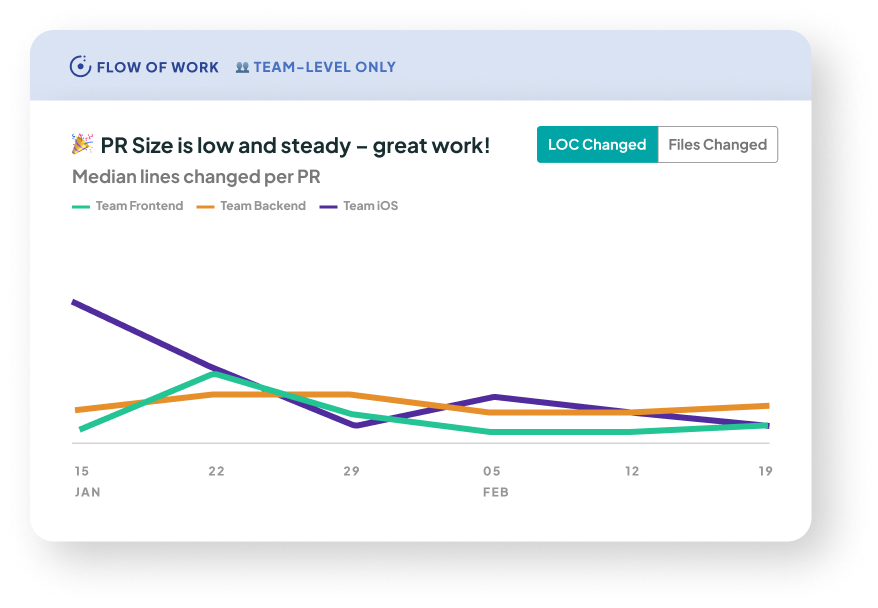Viewport: 878px width, 608px height.
Task: Toggle Team Frontend legend label
Action: [x=139, y=207]
